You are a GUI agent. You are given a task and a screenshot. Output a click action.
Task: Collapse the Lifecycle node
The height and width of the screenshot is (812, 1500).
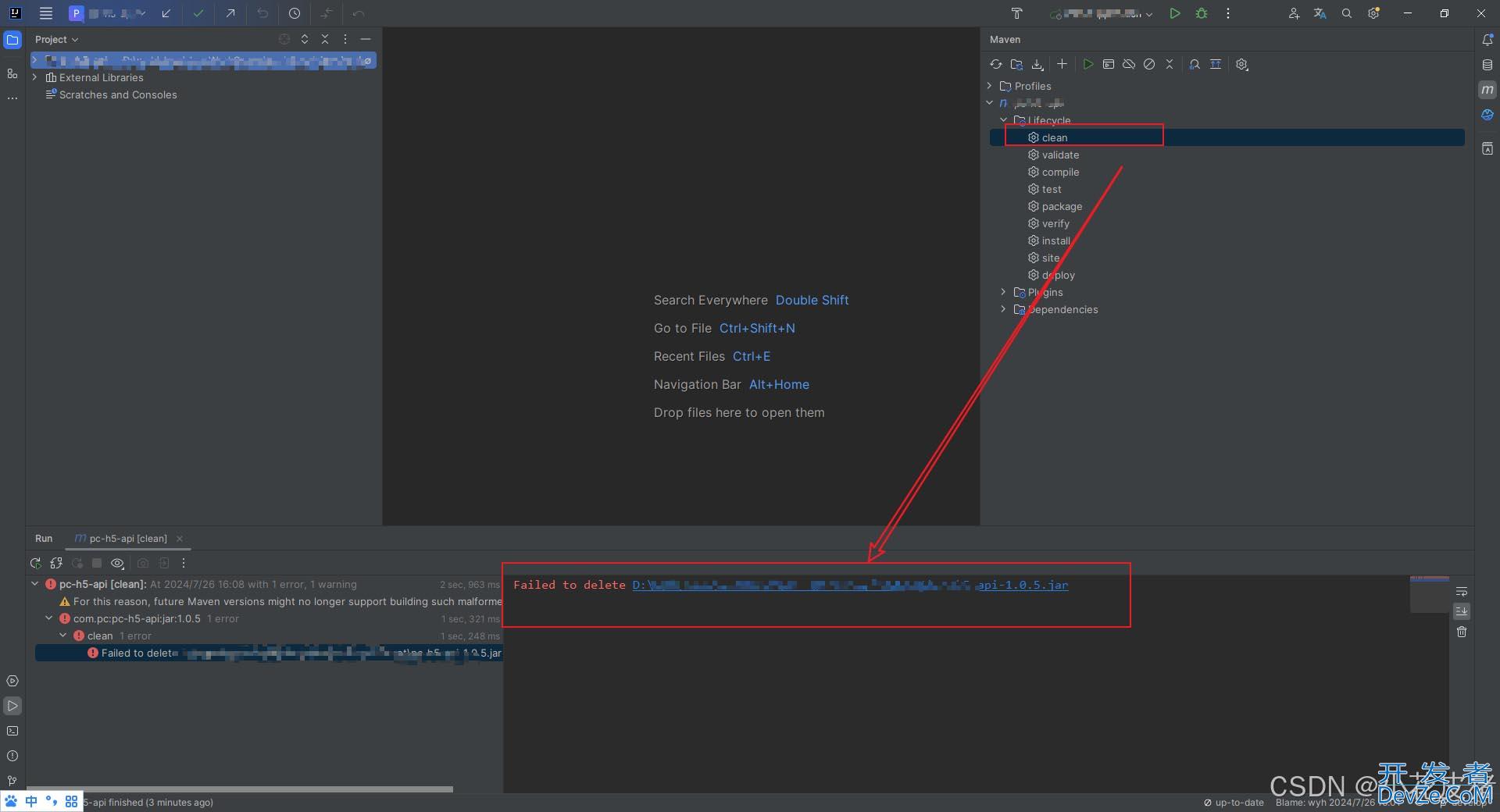[1004, 120]
